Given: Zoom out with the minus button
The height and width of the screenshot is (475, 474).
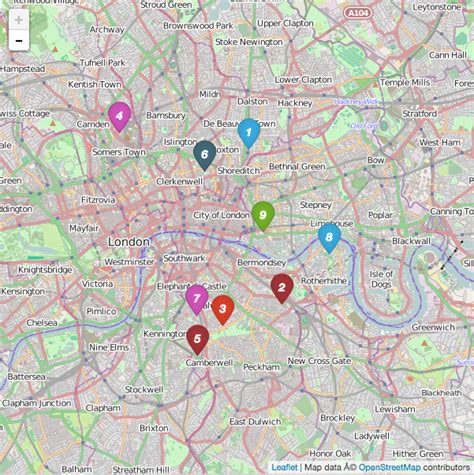Looking at the screenshot, I should 19,40.
